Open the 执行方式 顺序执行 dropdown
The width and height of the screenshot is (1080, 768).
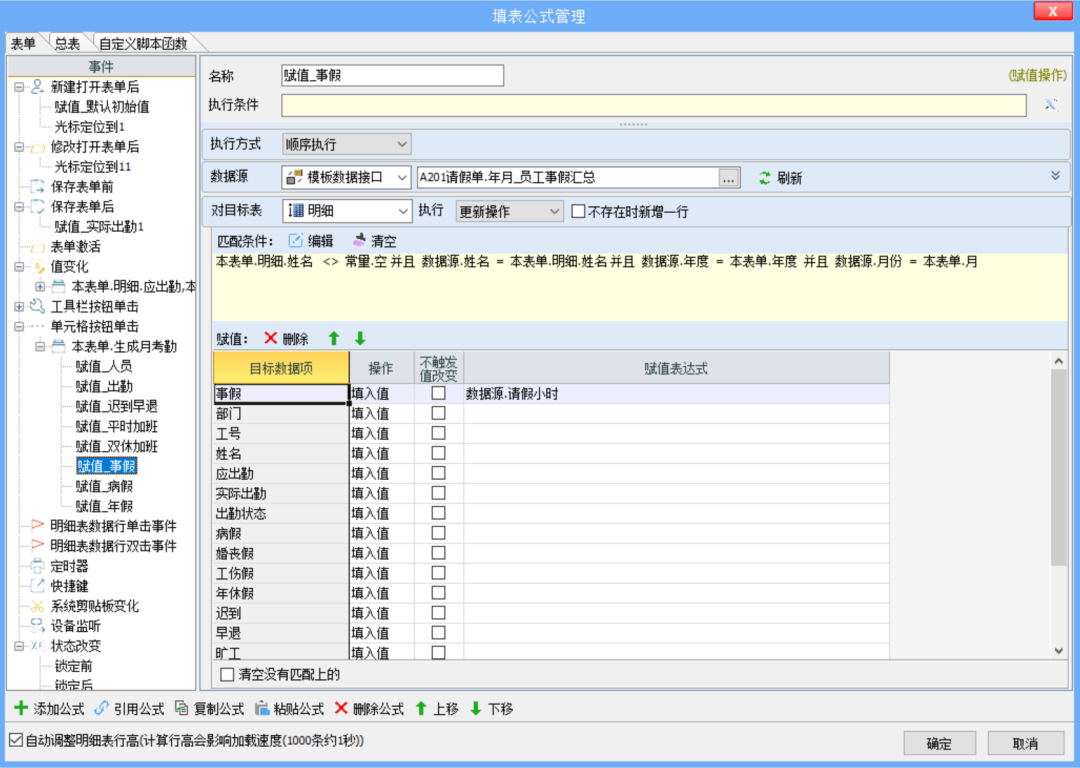click(x=346, y=144)
